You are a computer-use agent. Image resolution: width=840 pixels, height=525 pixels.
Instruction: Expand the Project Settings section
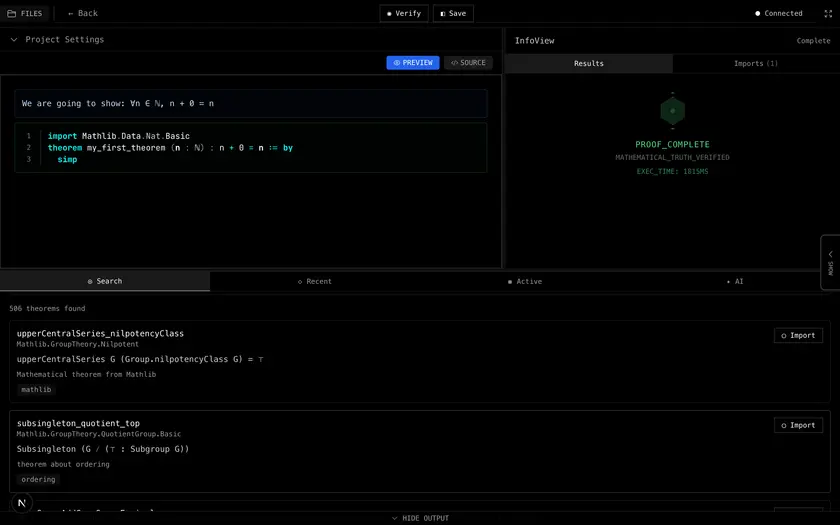57,39
